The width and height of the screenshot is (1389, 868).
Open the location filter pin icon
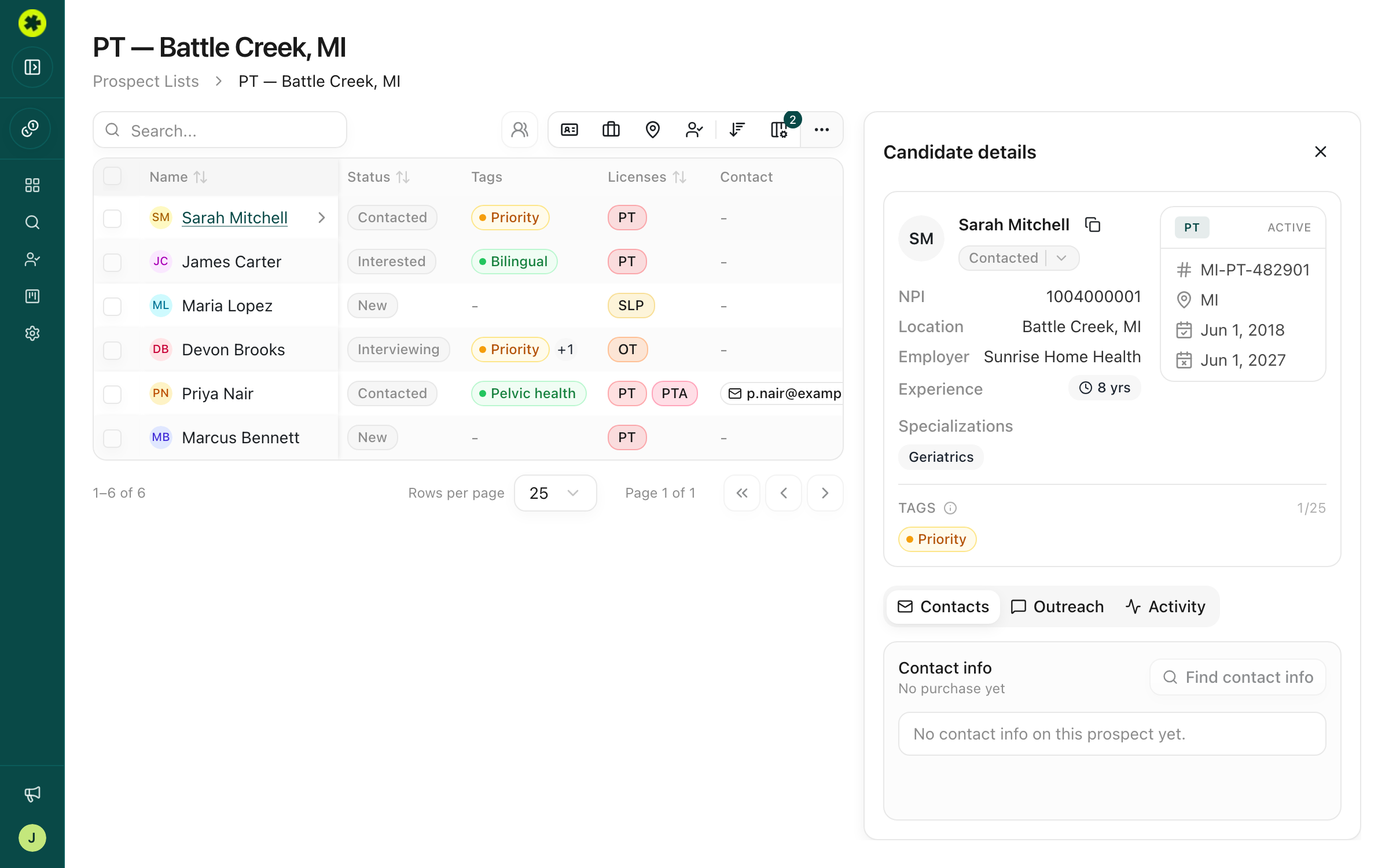point(652,130)
